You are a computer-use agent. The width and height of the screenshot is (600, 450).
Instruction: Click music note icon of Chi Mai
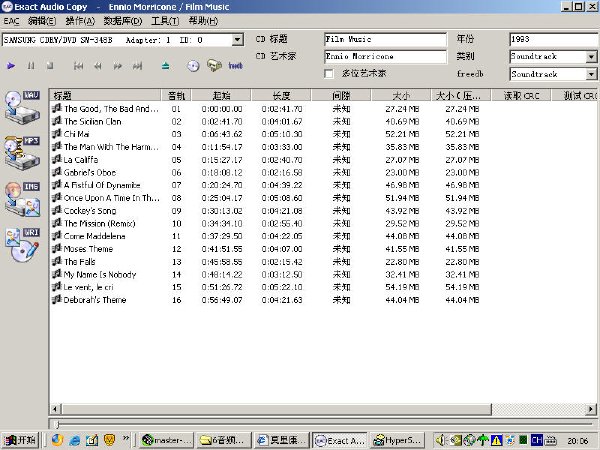click(x=57, y=134)
